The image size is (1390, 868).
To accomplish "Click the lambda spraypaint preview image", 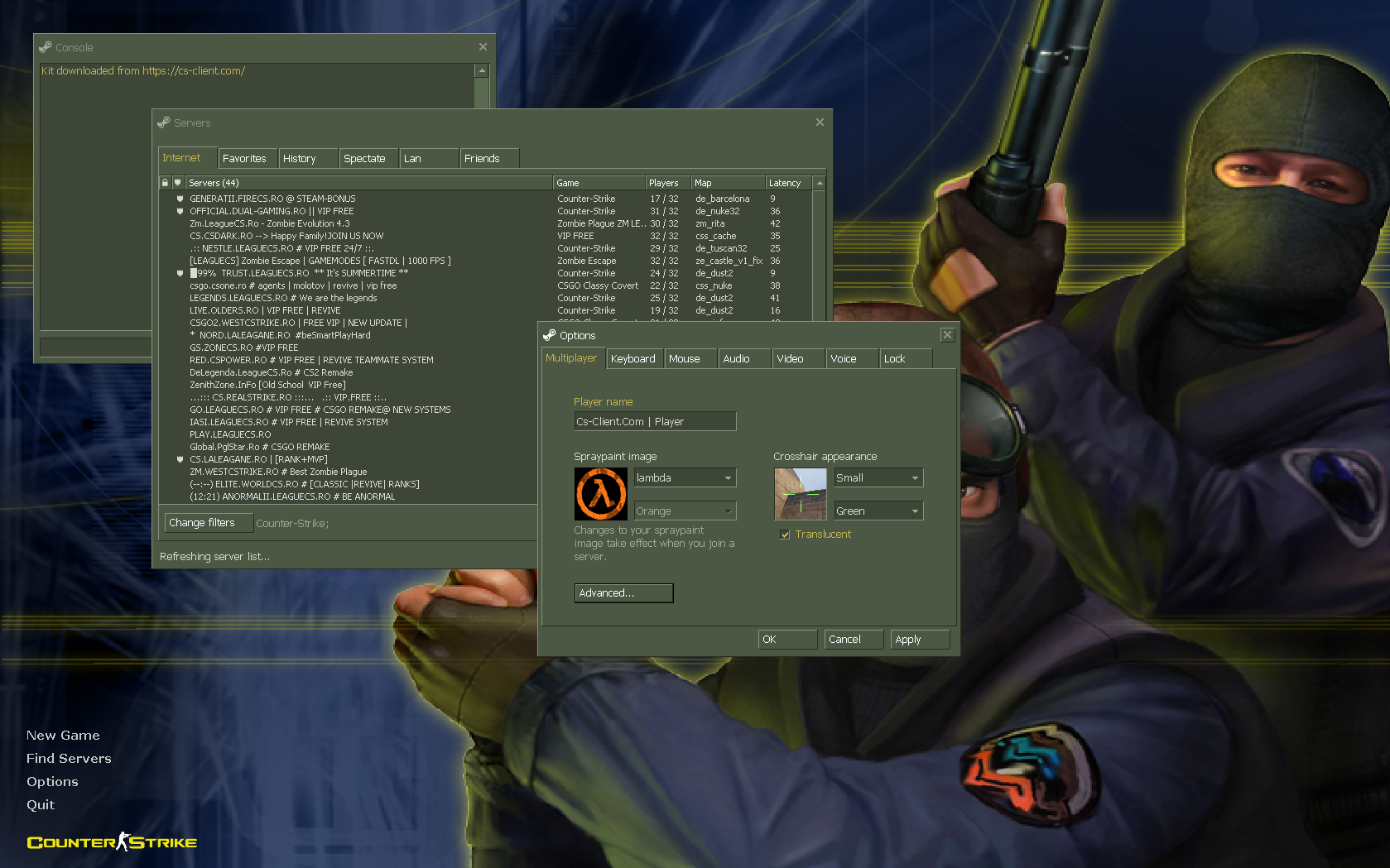I will pos(600,494).
